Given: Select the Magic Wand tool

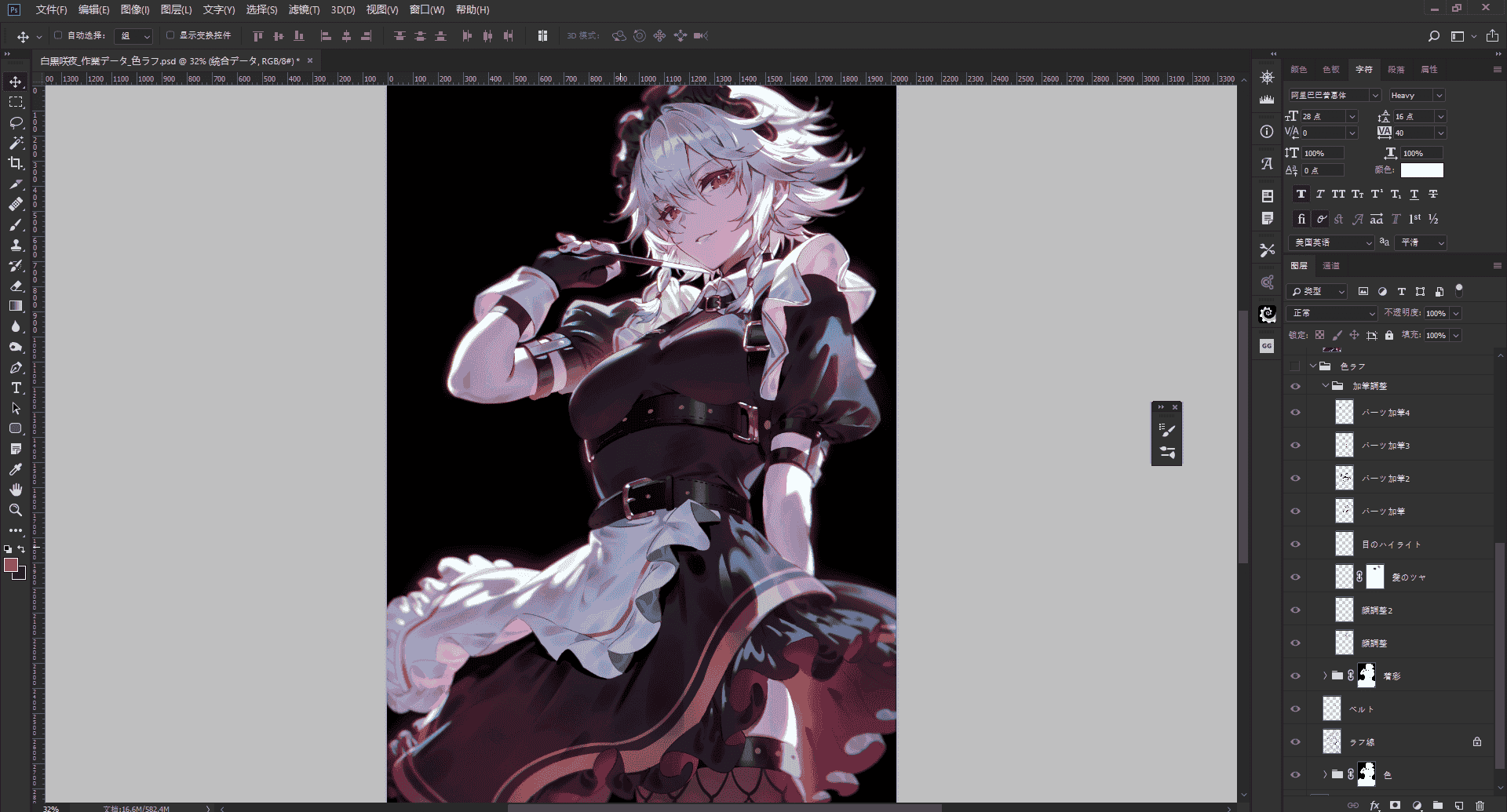Looking at the screenshot, I should point(16,143).
